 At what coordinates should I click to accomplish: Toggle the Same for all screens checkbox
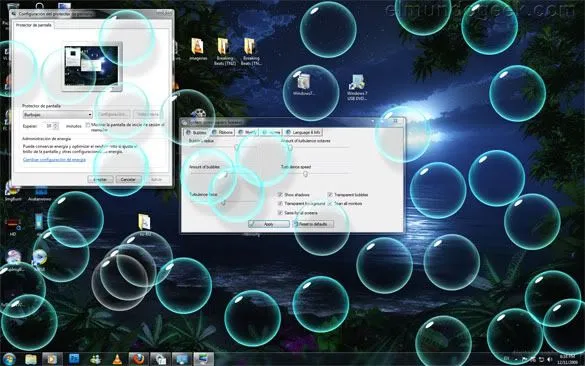pyautogui.click(x=280, y=213)
